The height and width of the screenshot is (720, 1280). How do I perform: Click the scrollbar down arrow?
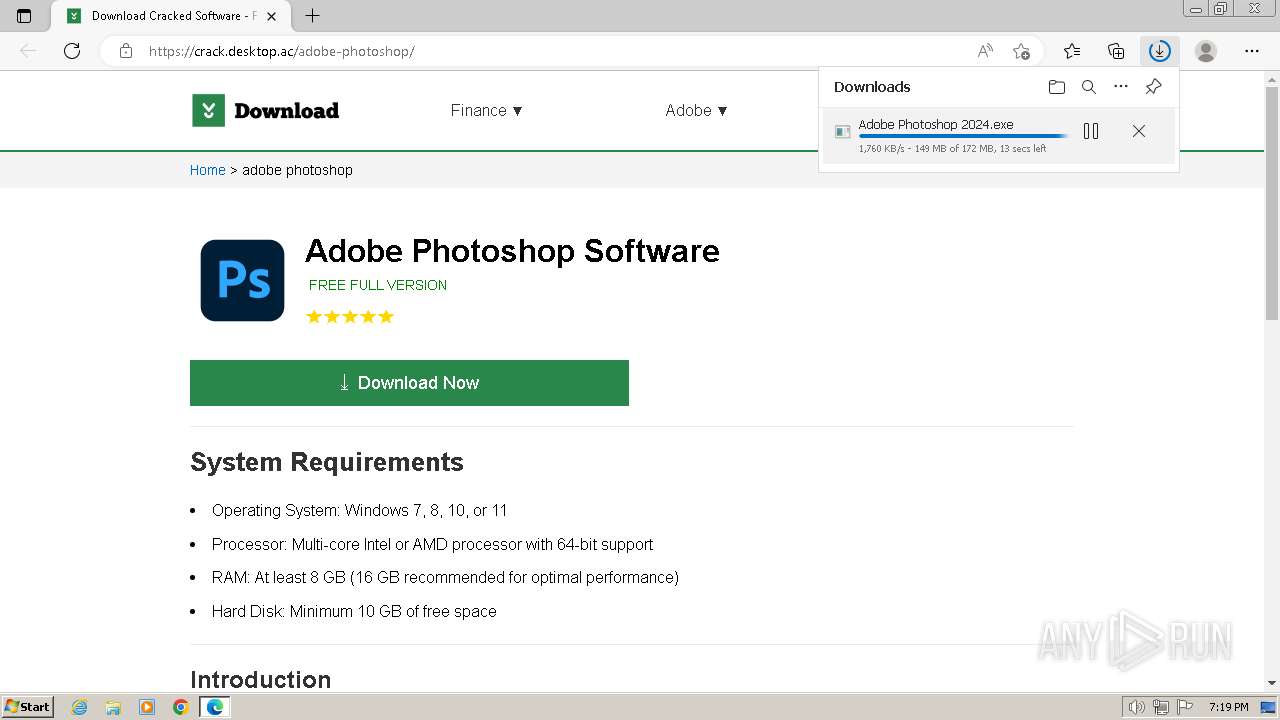pyautogui.click(x=1272, y=683)
